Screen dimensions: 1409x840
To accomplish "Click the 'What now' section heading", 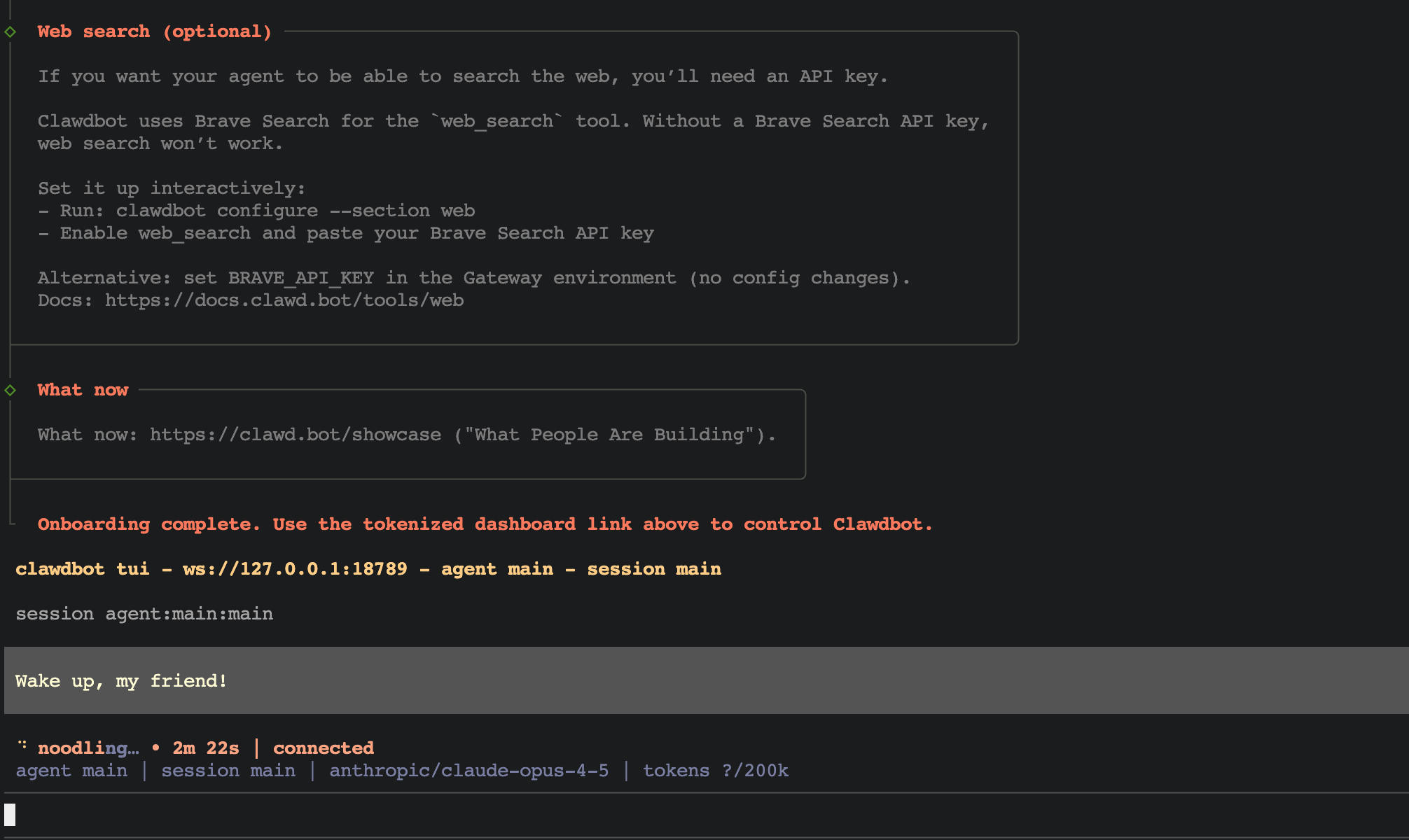I will (x=83, y=390).
